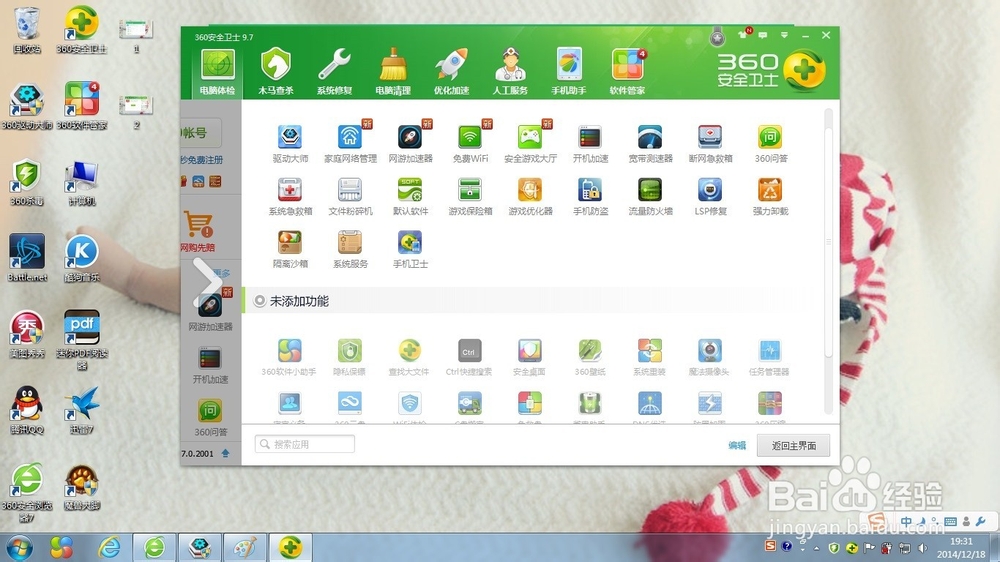The height and width of the screenshot is (562, 1000).
Task: Open 360问答 in the left sidebar
Action: pos(210,418)
